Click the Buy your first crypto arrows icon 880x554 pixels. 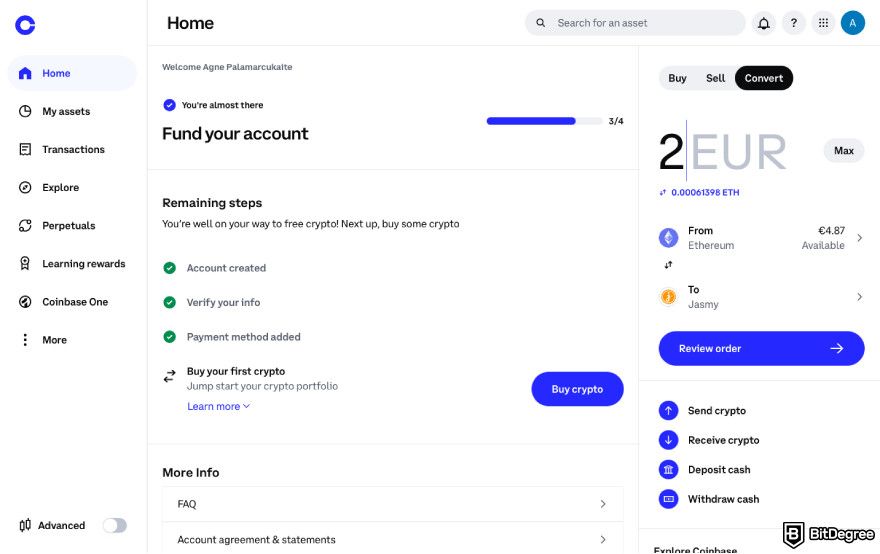click(169, 376)
